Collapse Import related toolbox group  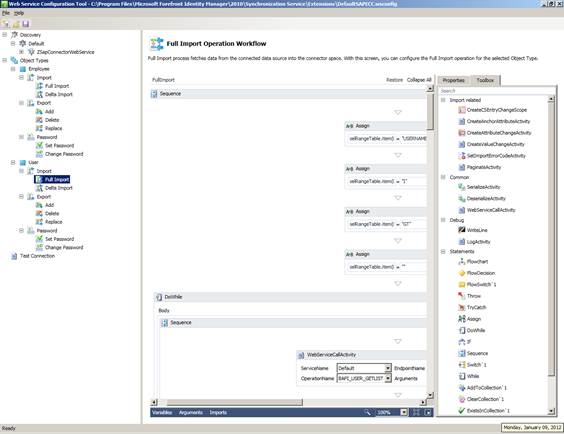click(x=443, y=100)
